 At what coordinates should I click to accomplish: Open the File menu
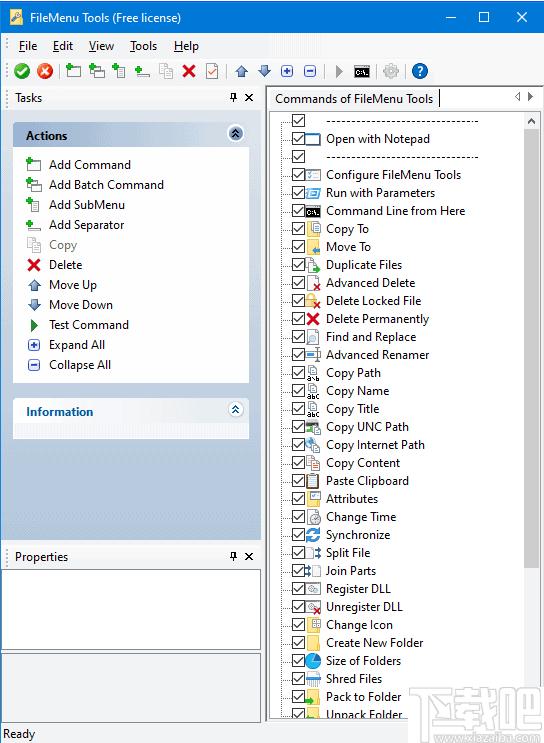pyautogui.click(x=28, y=46)
